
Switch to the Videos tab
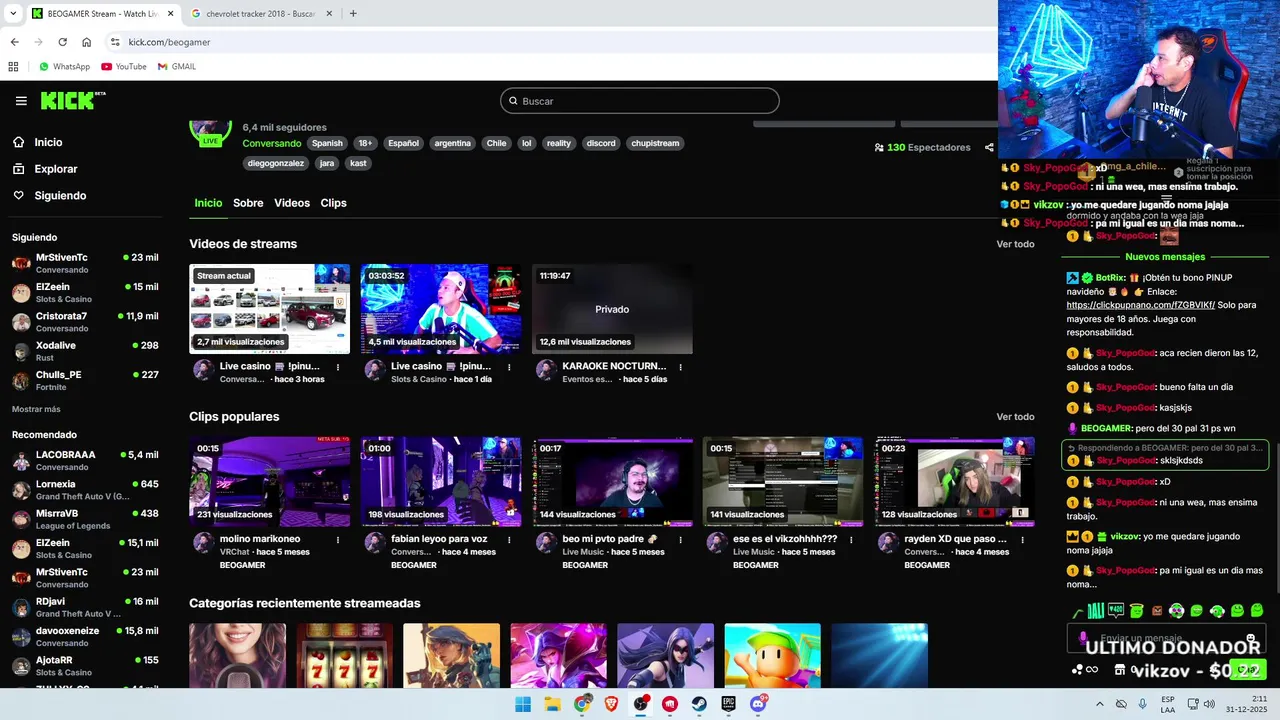pyautogui.click(x=292, y=203)
